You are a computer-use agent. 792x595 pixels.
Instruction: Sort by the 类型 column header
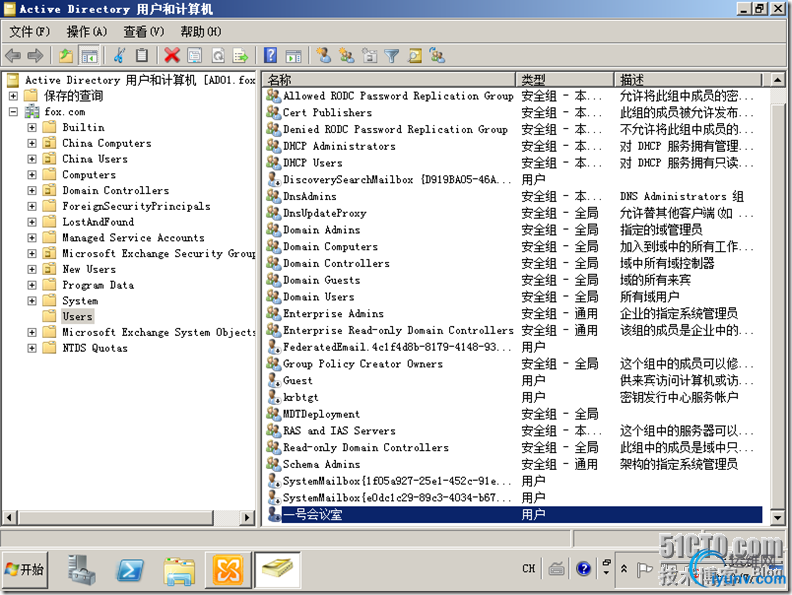565,80
